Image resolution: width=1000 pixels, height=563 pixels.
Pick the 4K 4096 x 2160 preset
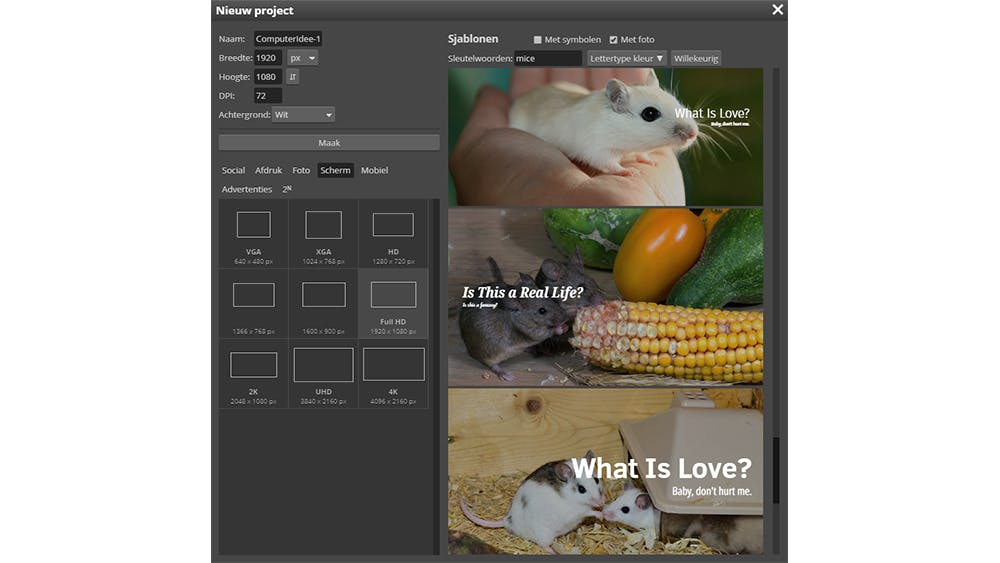click(x=393, y=373)
